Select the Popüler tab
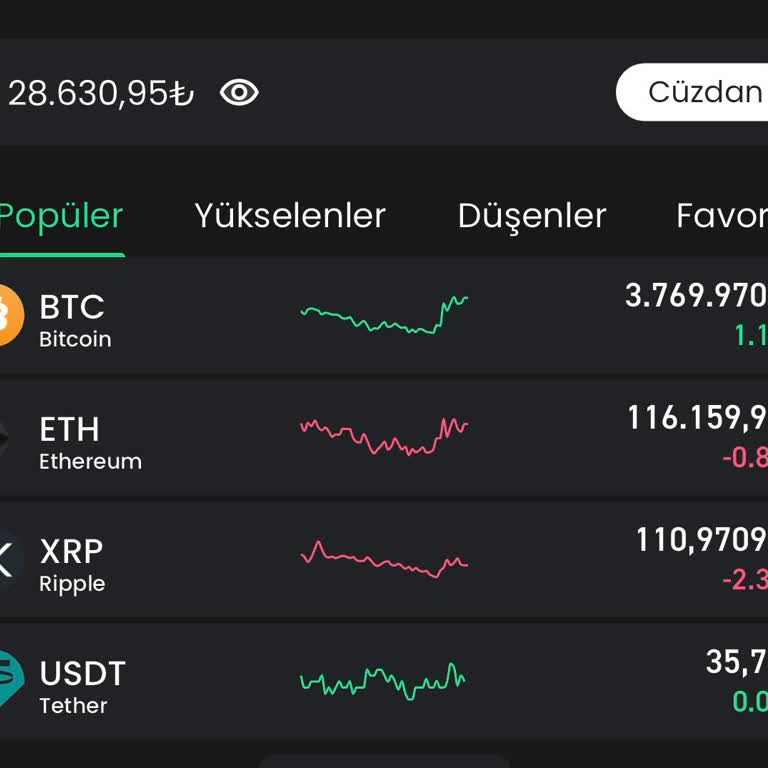 (x=62, y=216)
